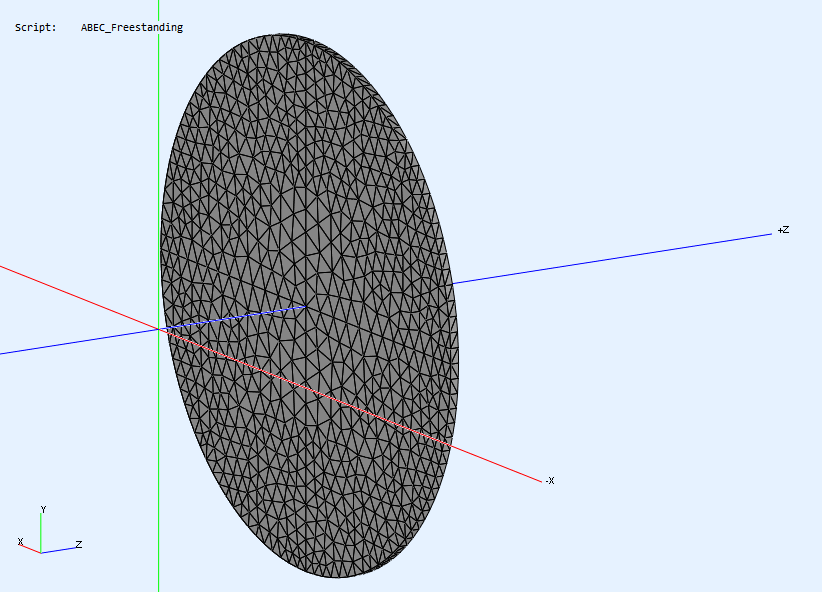This screenshot has width=822, height=592.
Task: Click the +Z axis label
Action: click(783, 230)
